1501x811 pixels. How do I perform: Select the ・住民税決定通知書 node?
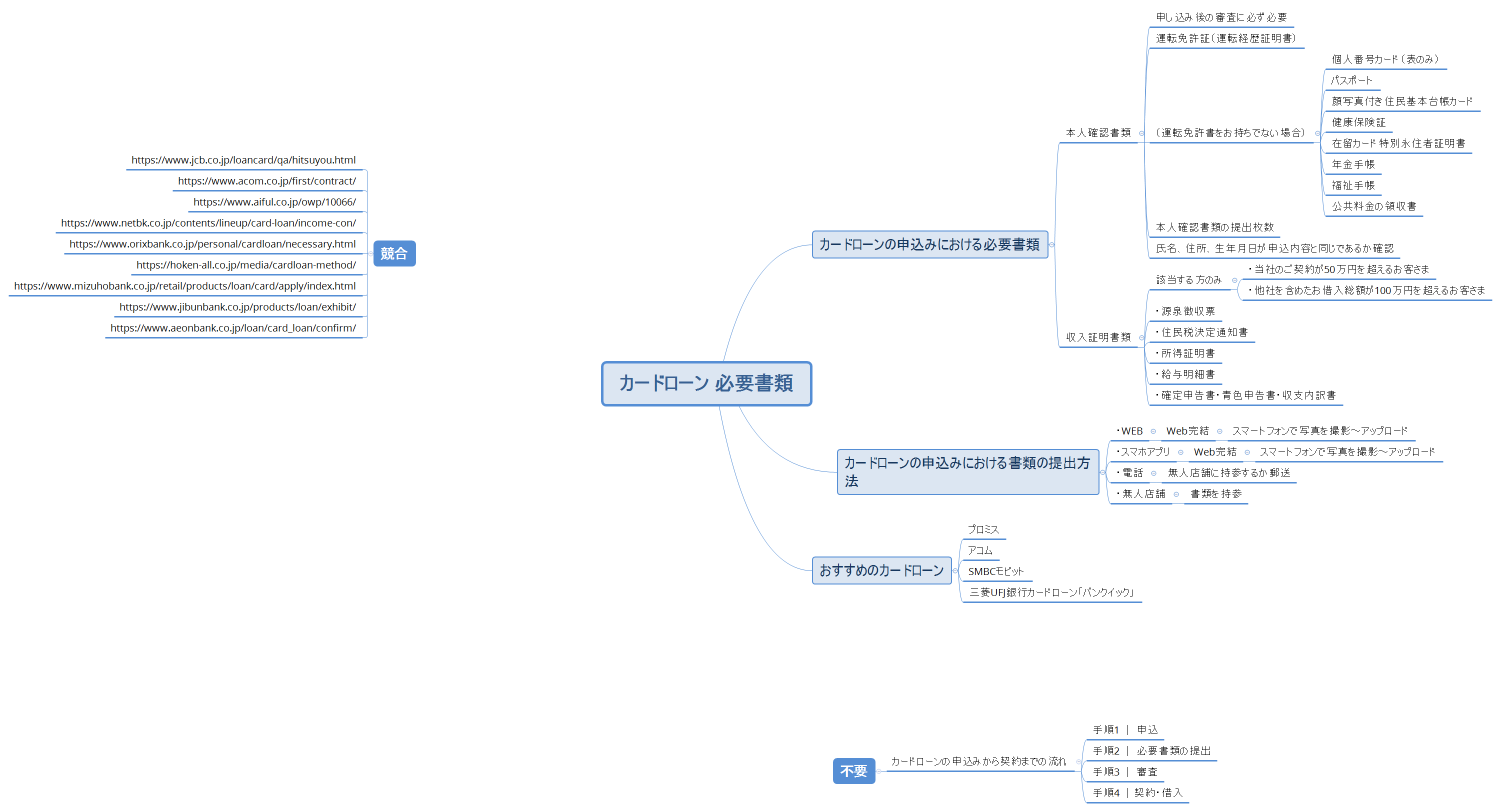(x=1201, y=332)
